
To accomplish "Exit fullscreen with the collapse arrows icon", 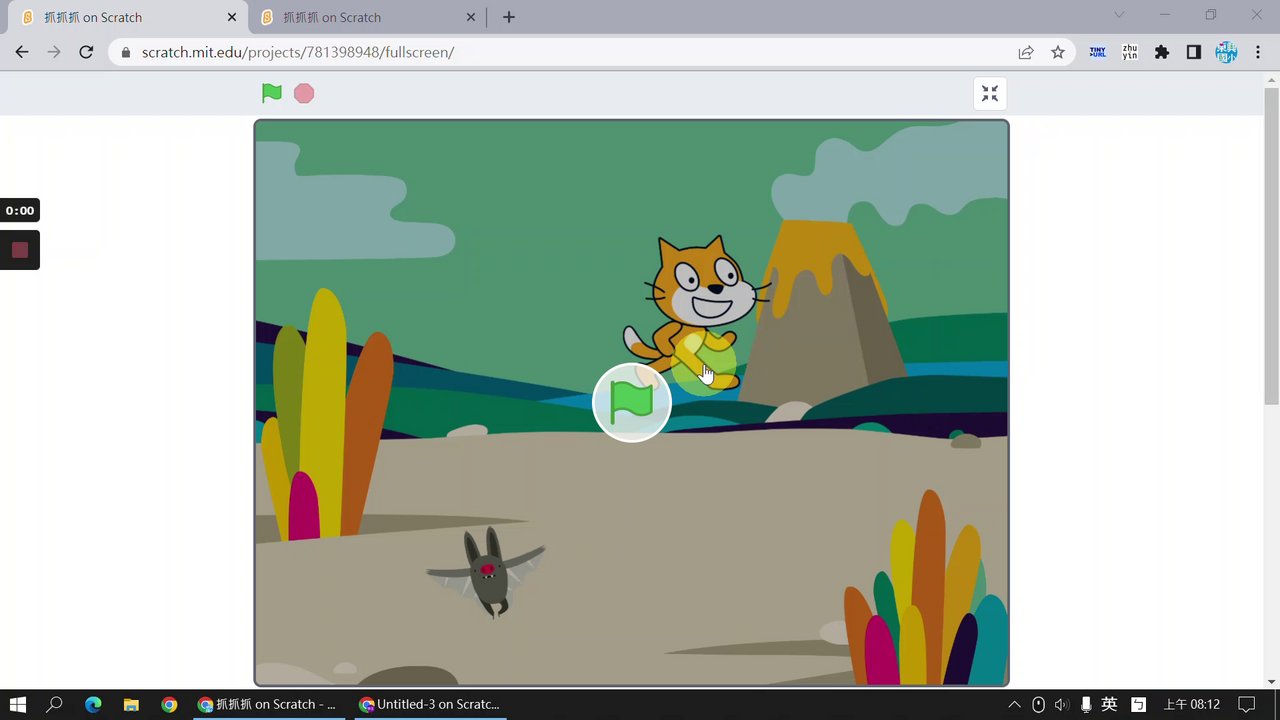I will coord(990,93).
